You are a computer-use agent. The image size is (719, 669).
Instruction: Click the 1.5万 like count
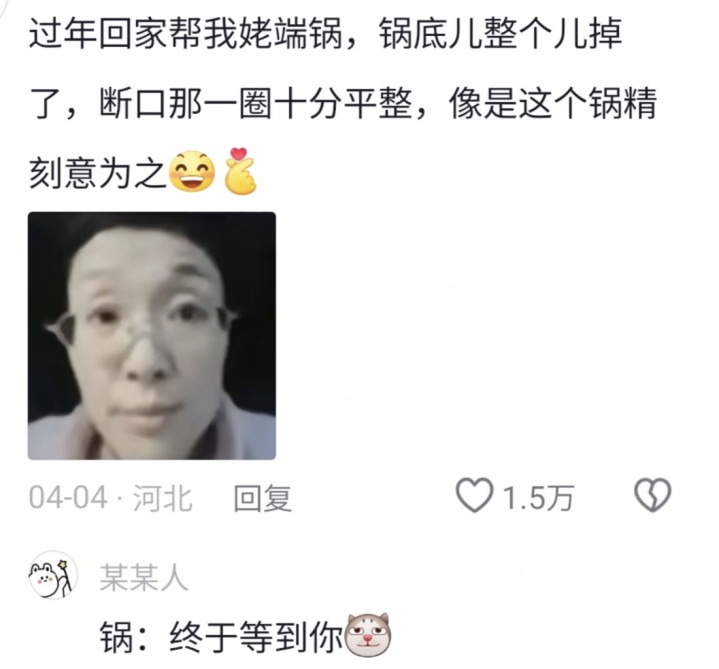tap(538, 498)
